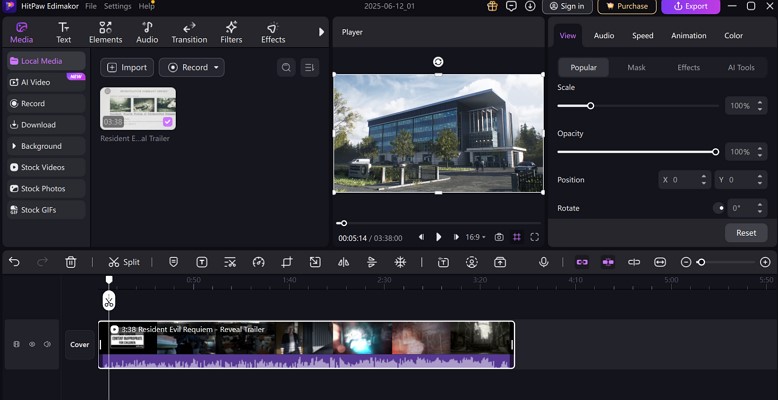Click the Position X input field

685,180
